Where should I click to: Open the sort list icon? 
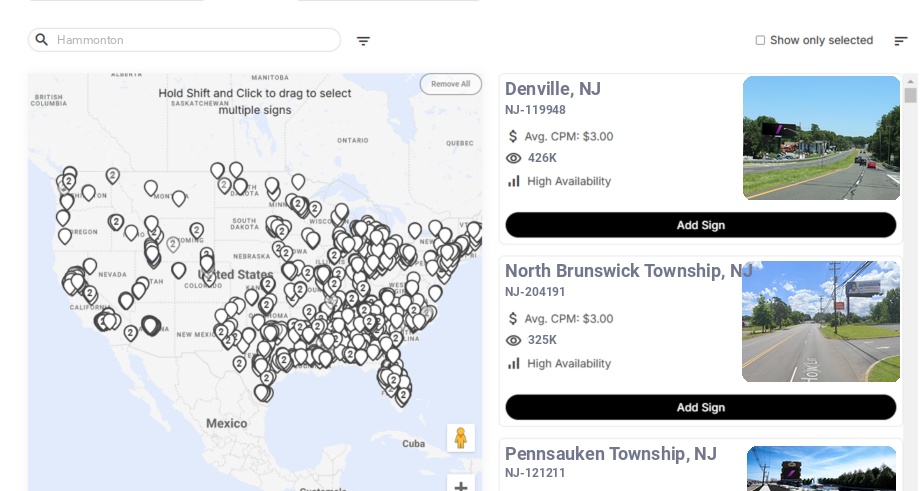(900, 41)
